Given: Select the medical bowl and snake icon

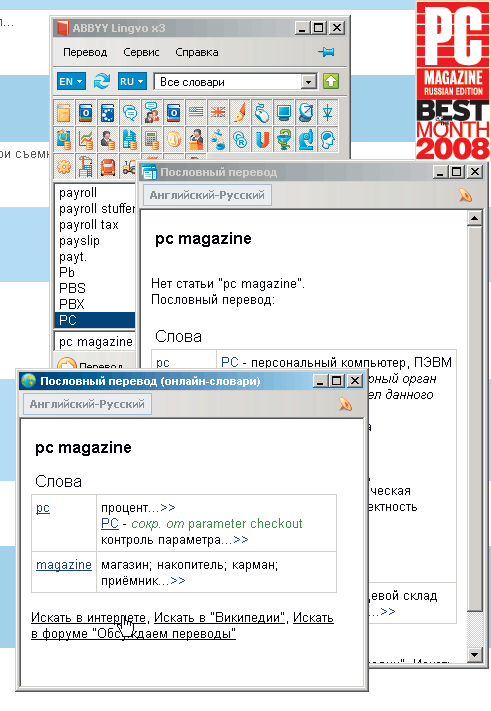Looking at the screenshot, I should coord(284,140).
